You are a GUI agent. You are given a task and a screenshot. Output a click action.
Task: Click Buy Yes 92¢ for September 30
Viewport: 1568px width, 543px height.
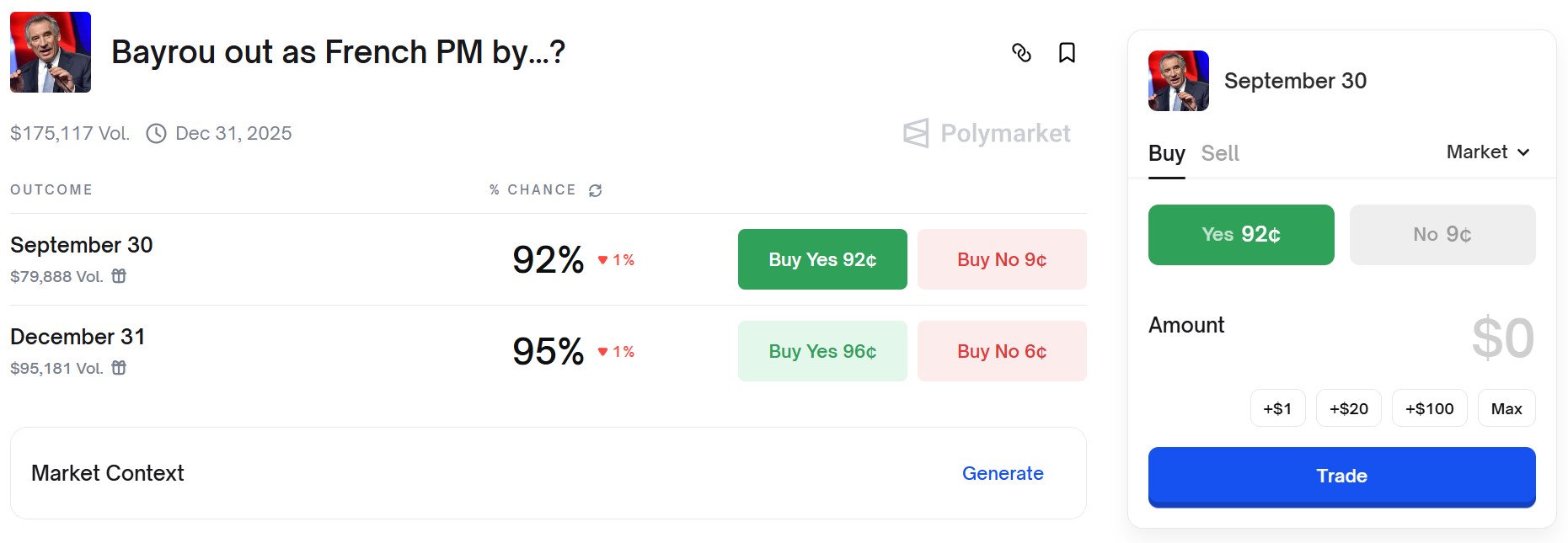[x=822, y=259]
